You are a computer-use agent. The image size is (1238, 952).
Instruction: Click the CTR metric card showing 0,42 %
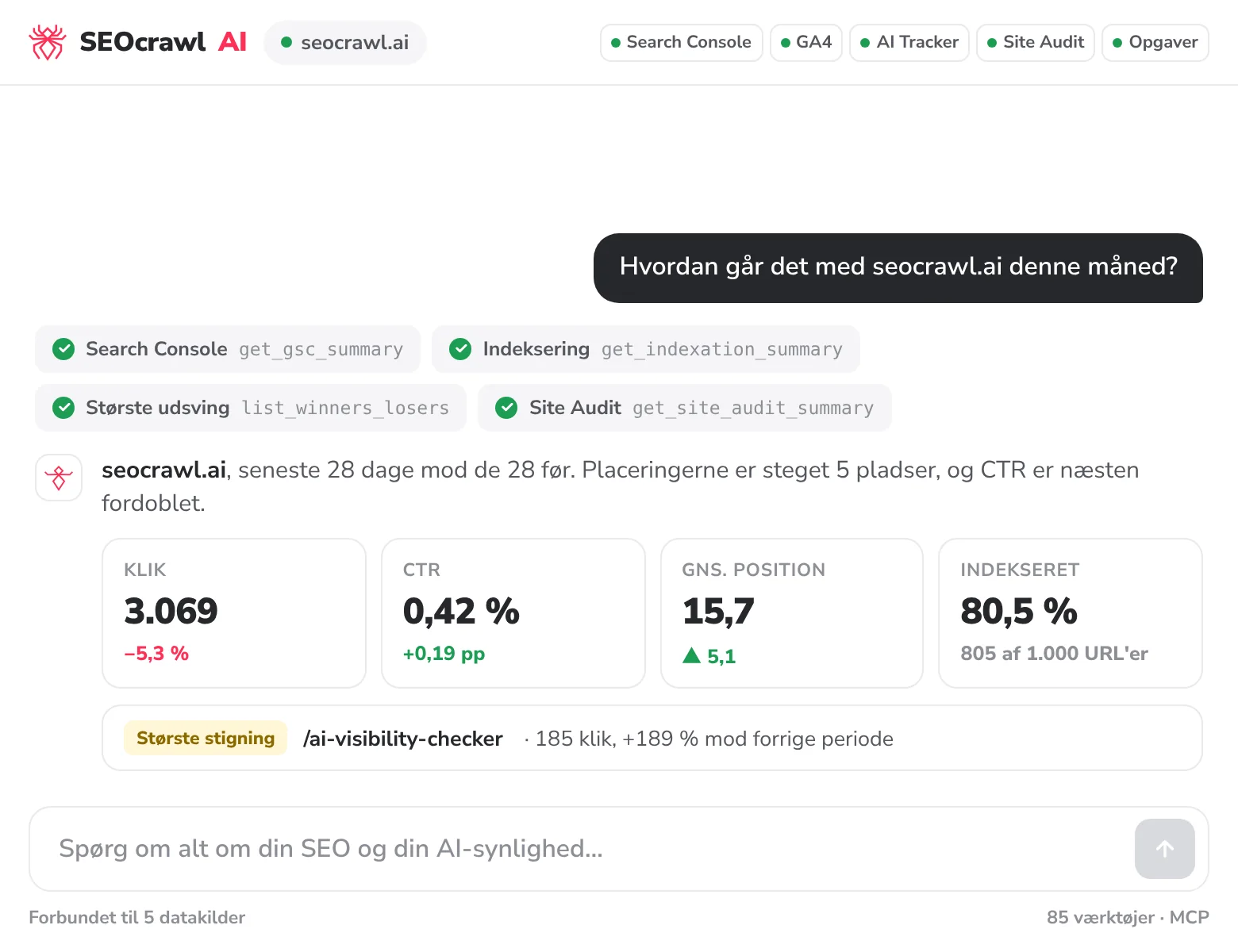(x=513, y=613)
